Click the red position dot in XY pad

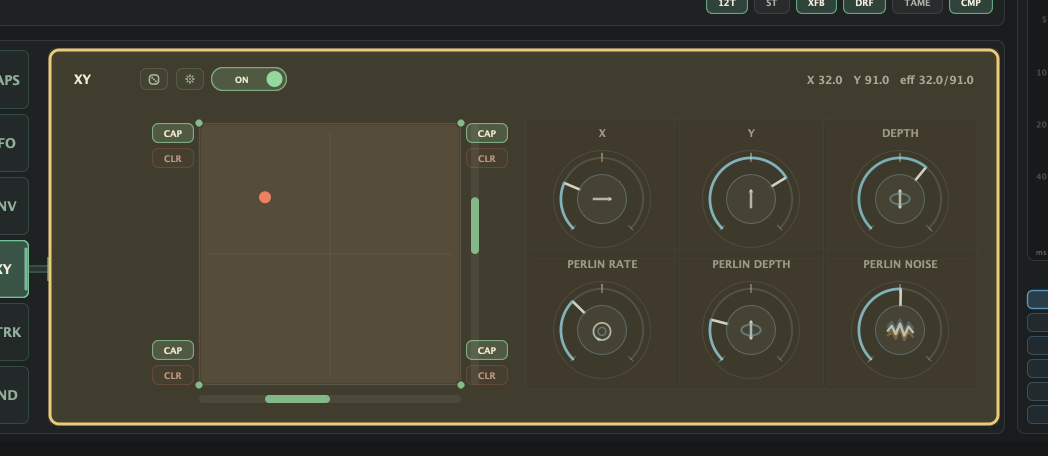tap(265, 197)
